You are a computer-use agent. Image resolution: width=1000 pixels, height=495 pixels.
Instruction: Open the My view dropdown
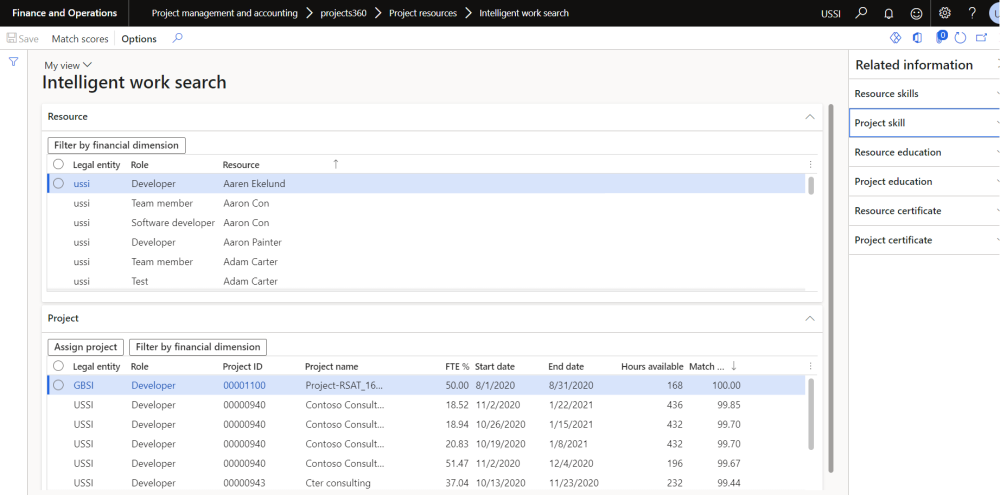pyautogui.click(x=68, y=65)
